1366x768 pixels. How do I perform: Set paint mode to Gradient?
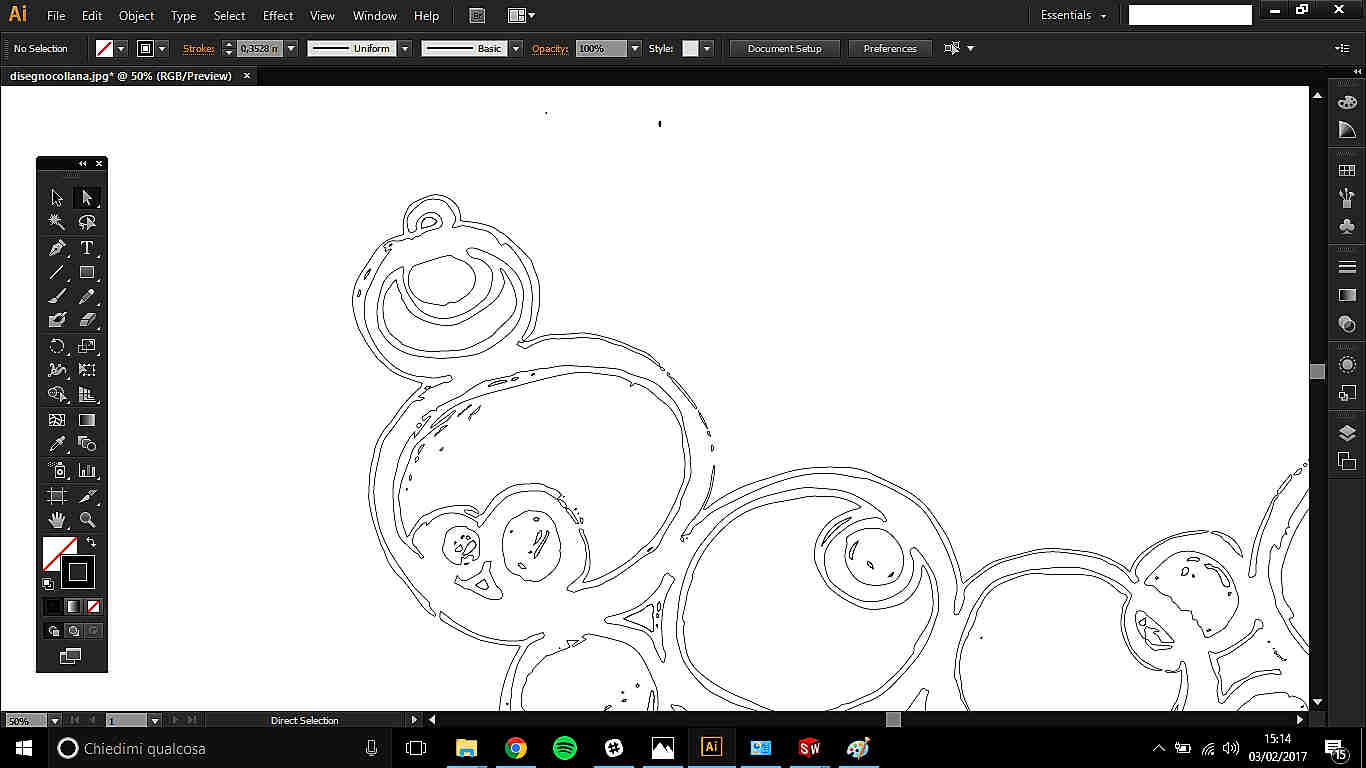[x=73, y=606]
